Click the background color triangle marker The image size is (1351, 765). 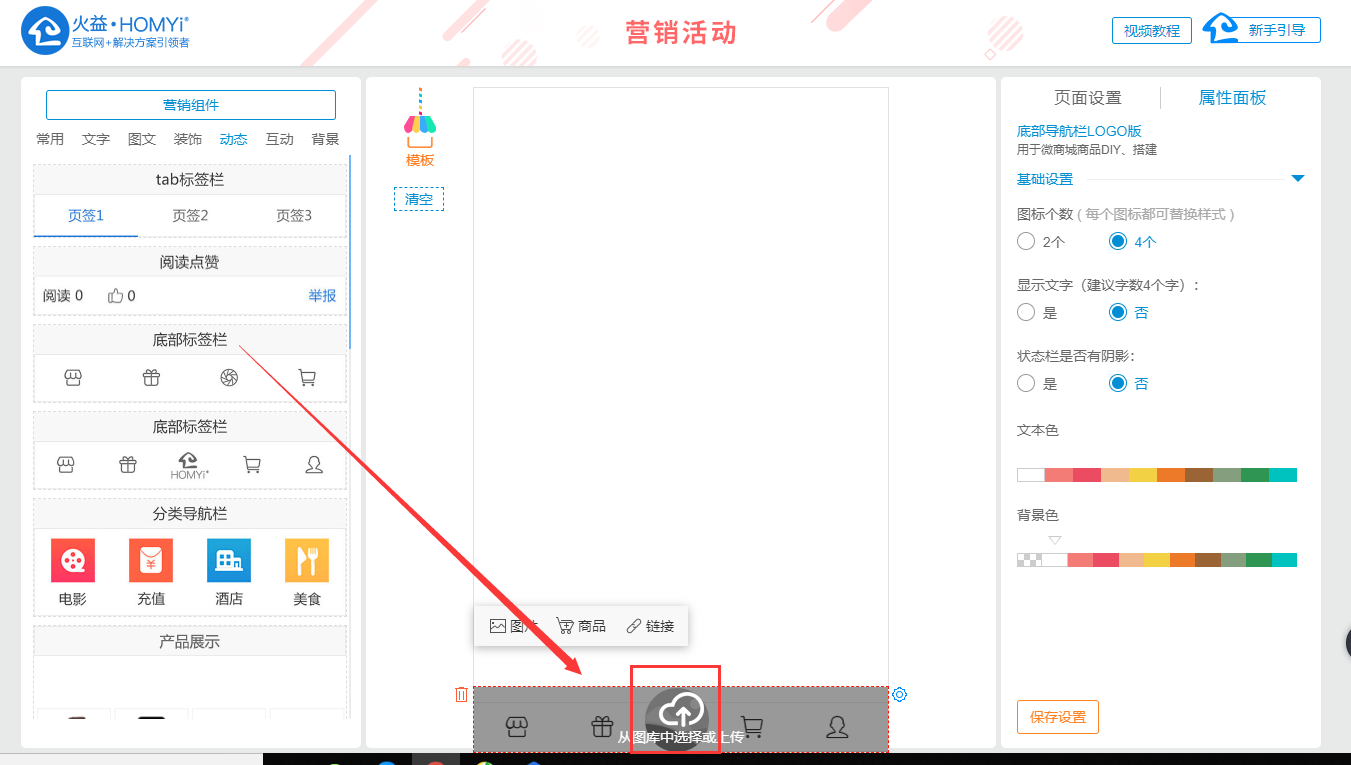(1054, 540)
